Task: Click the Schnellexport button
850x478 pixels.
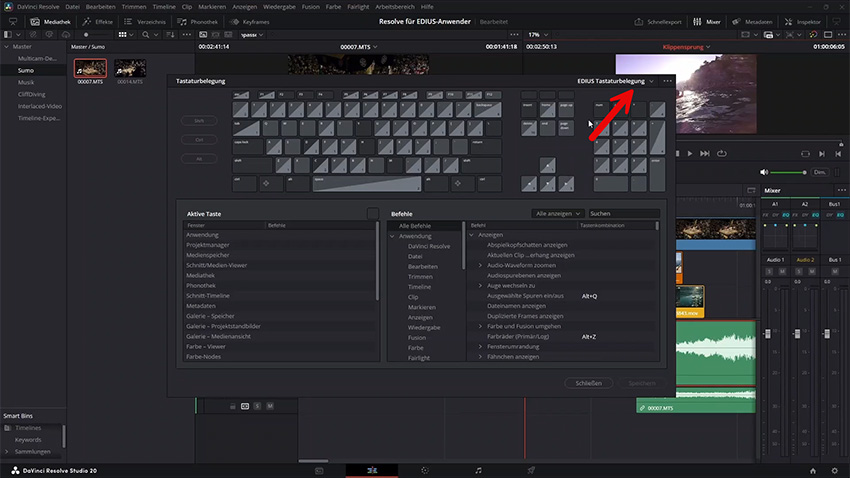Action: click(x=658, y=22)
